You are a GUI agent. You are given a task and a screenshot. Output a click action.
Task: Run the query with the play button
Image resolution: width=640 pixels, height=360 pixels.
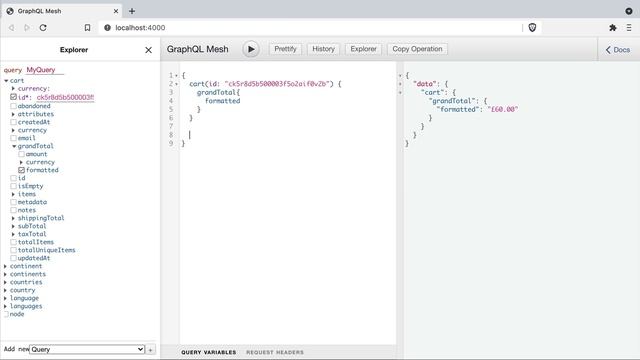click(x=251, y=49)
